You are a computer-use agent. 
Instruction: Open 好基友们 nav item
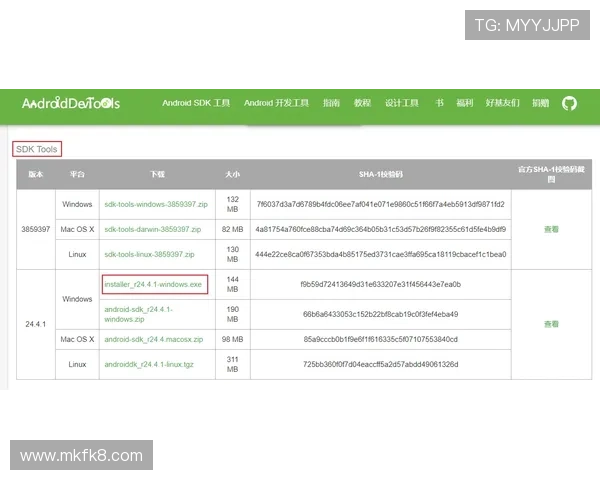[502, 103]
